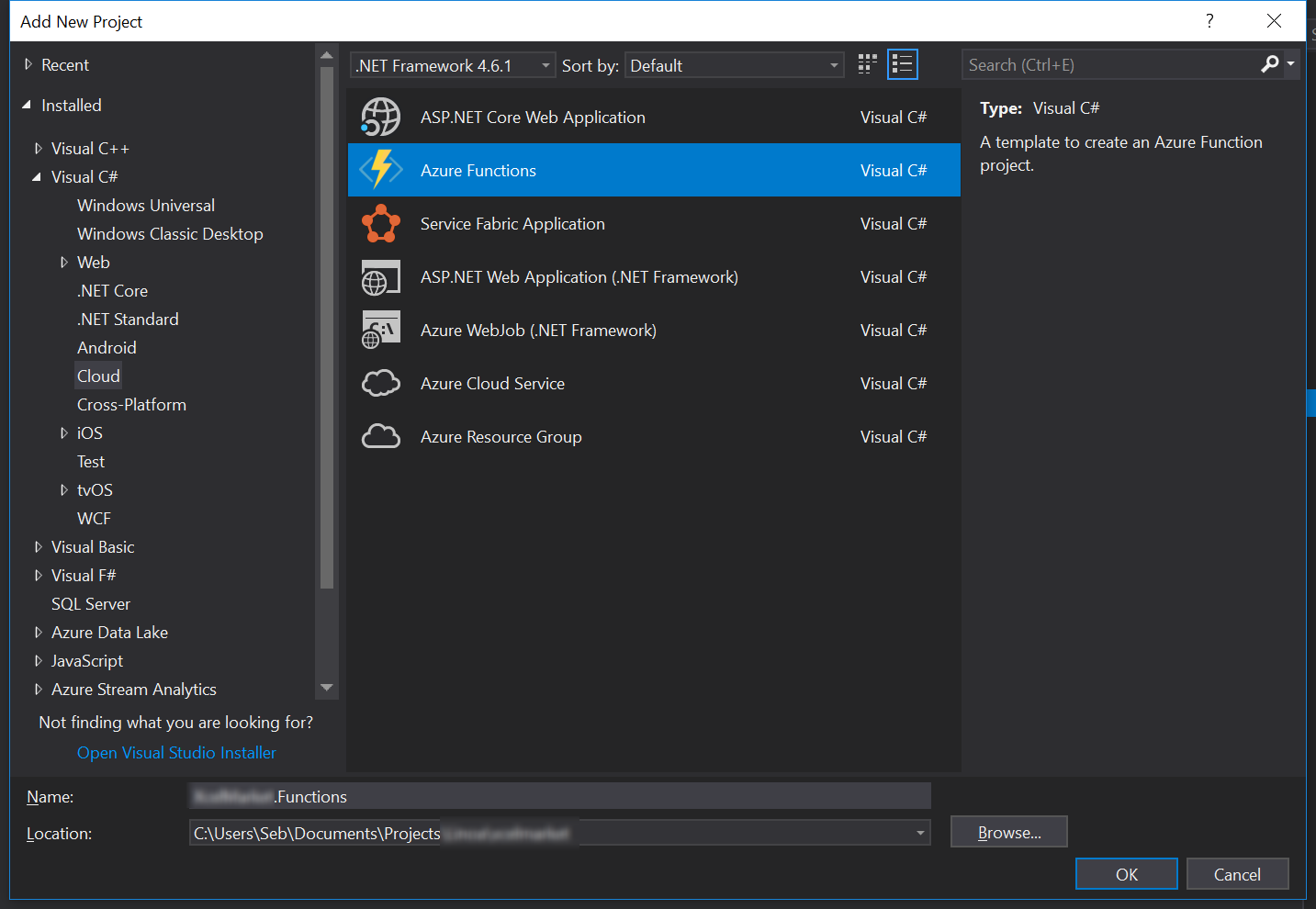Select the .NET Core category
Screen dimensions: 1316x909
[112, 291]
